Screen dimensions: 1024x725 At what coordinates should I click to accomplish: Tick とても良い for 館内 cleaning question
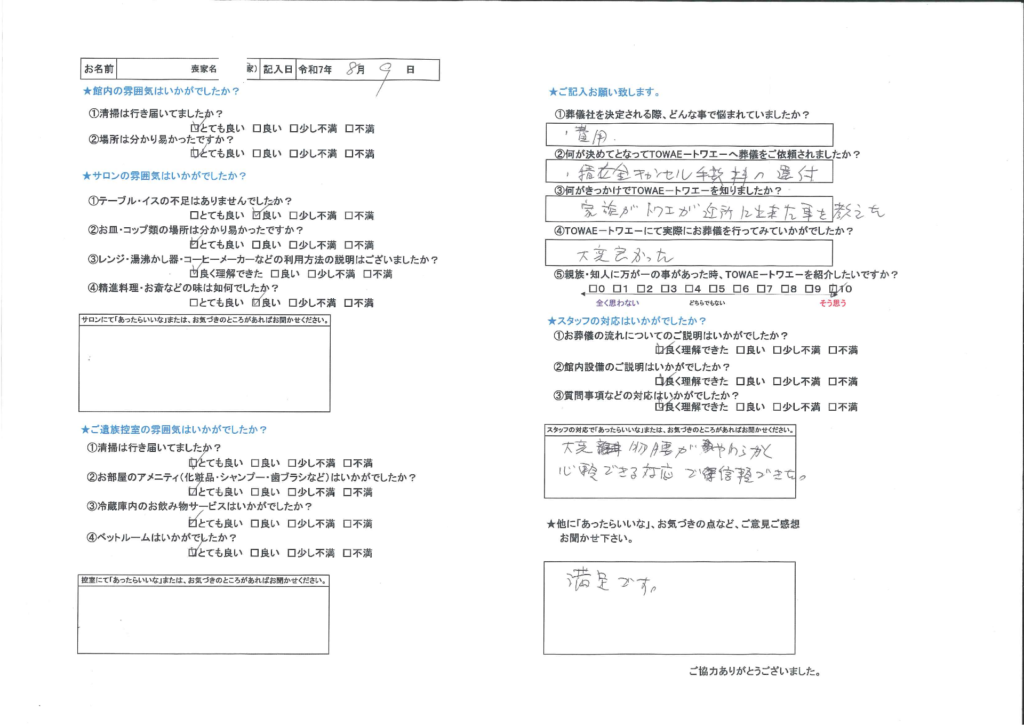tap(194, 128)
